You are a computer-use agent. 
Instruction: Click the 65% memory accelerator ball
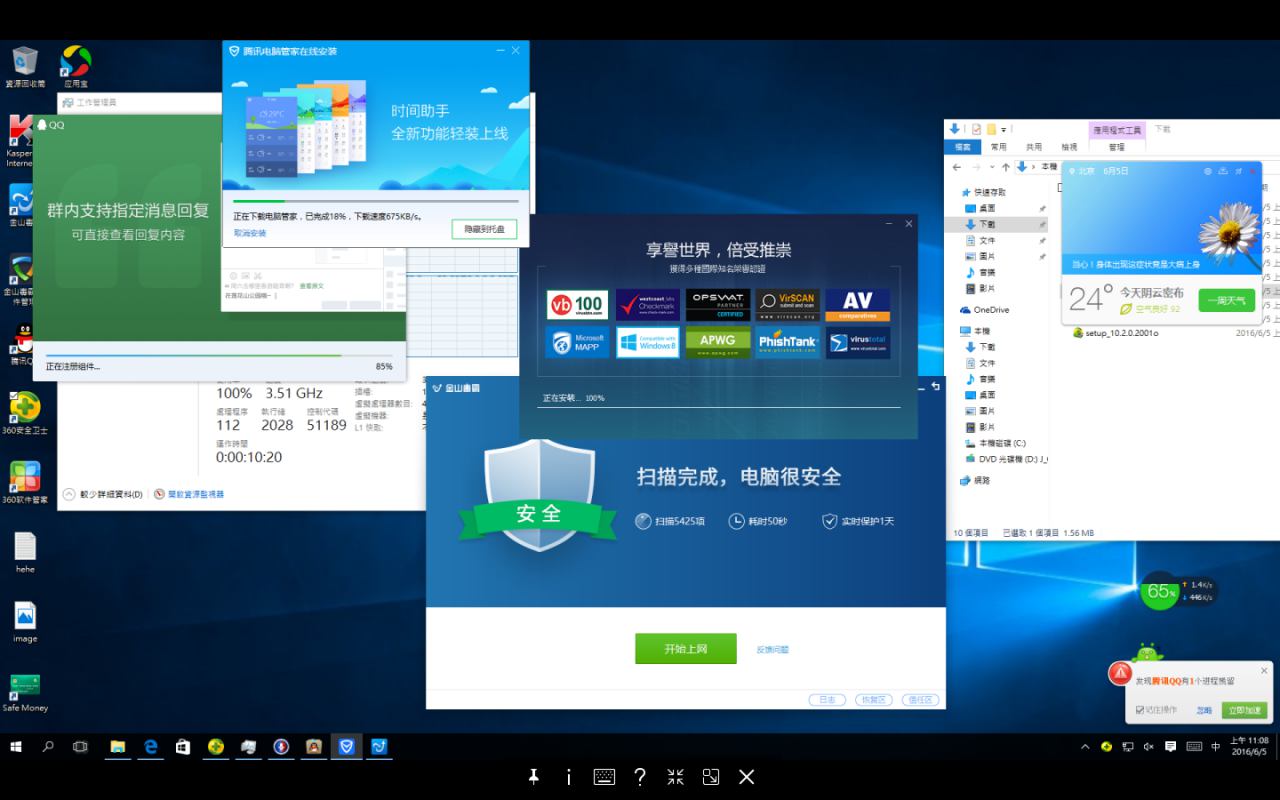click(x=1160, y=591)
